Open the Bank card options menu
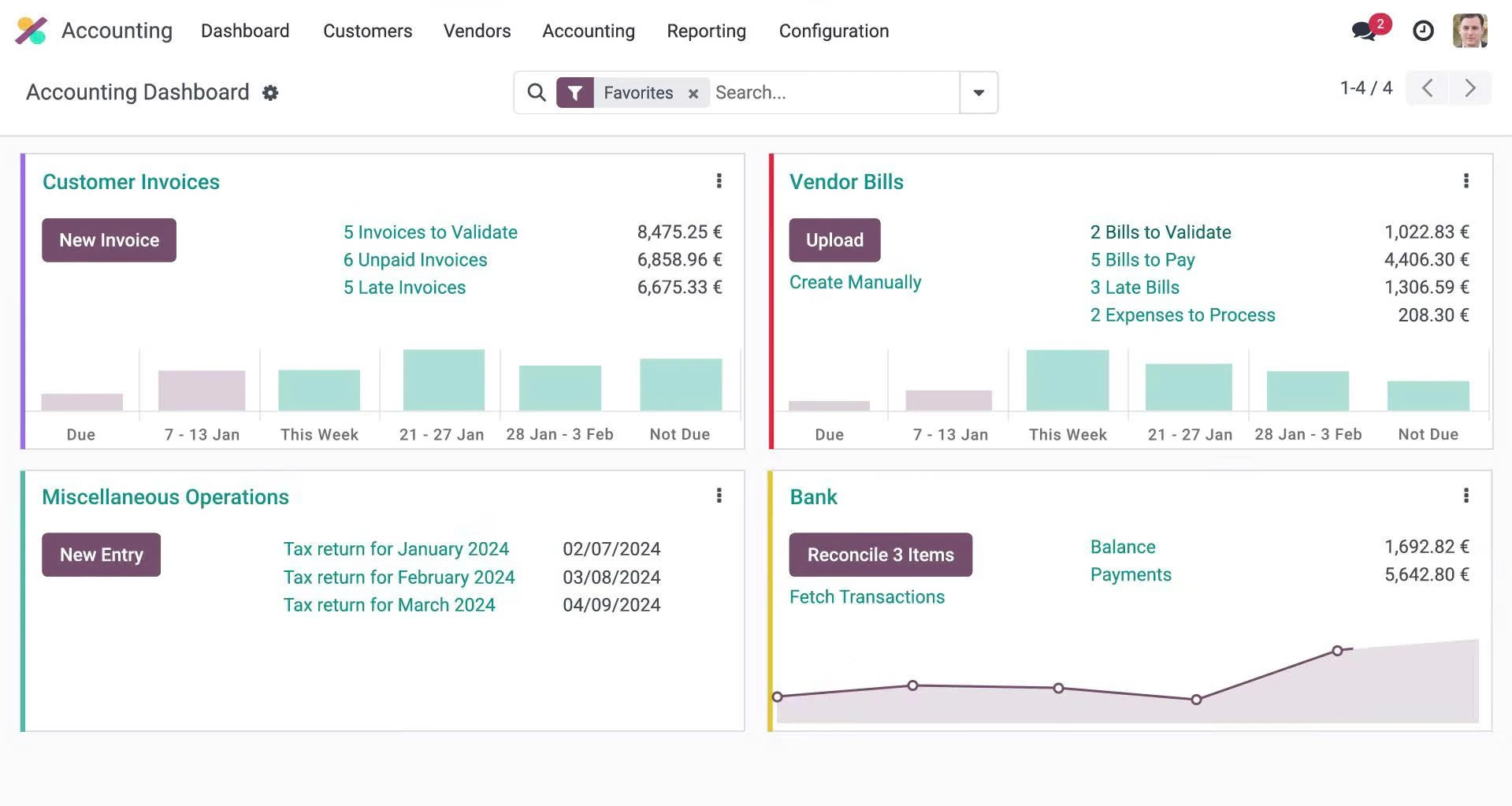The image size is (1512, 806). click(1466, 496)
